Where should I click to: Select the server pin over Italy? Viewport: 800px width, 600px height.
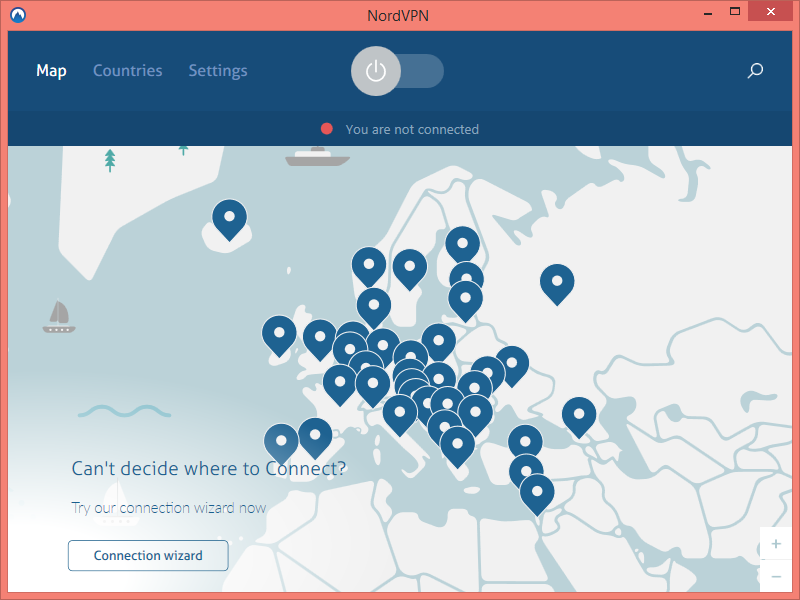point(400,415)
